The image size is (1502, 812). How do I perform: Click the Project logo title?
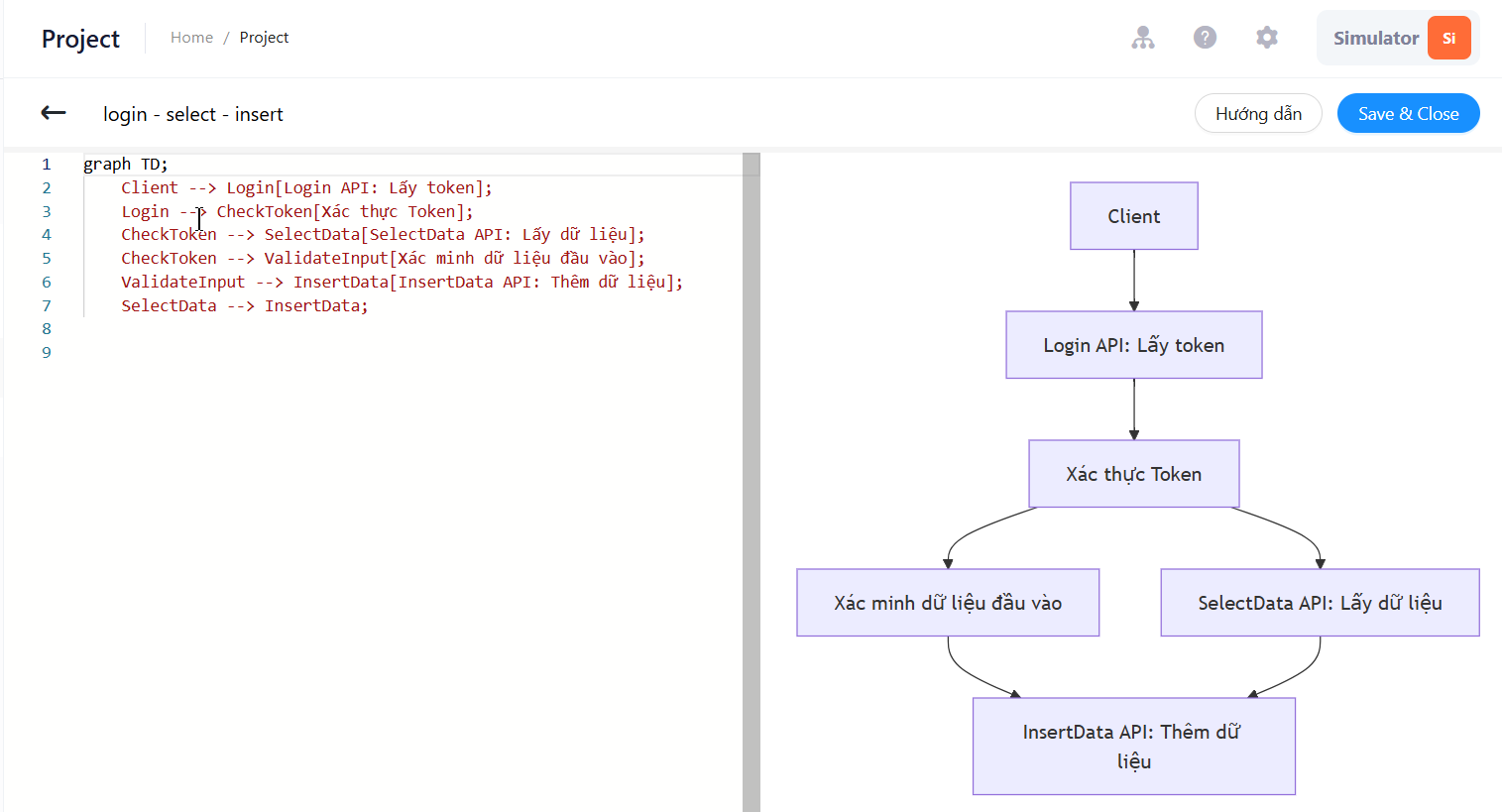point(80,39)
